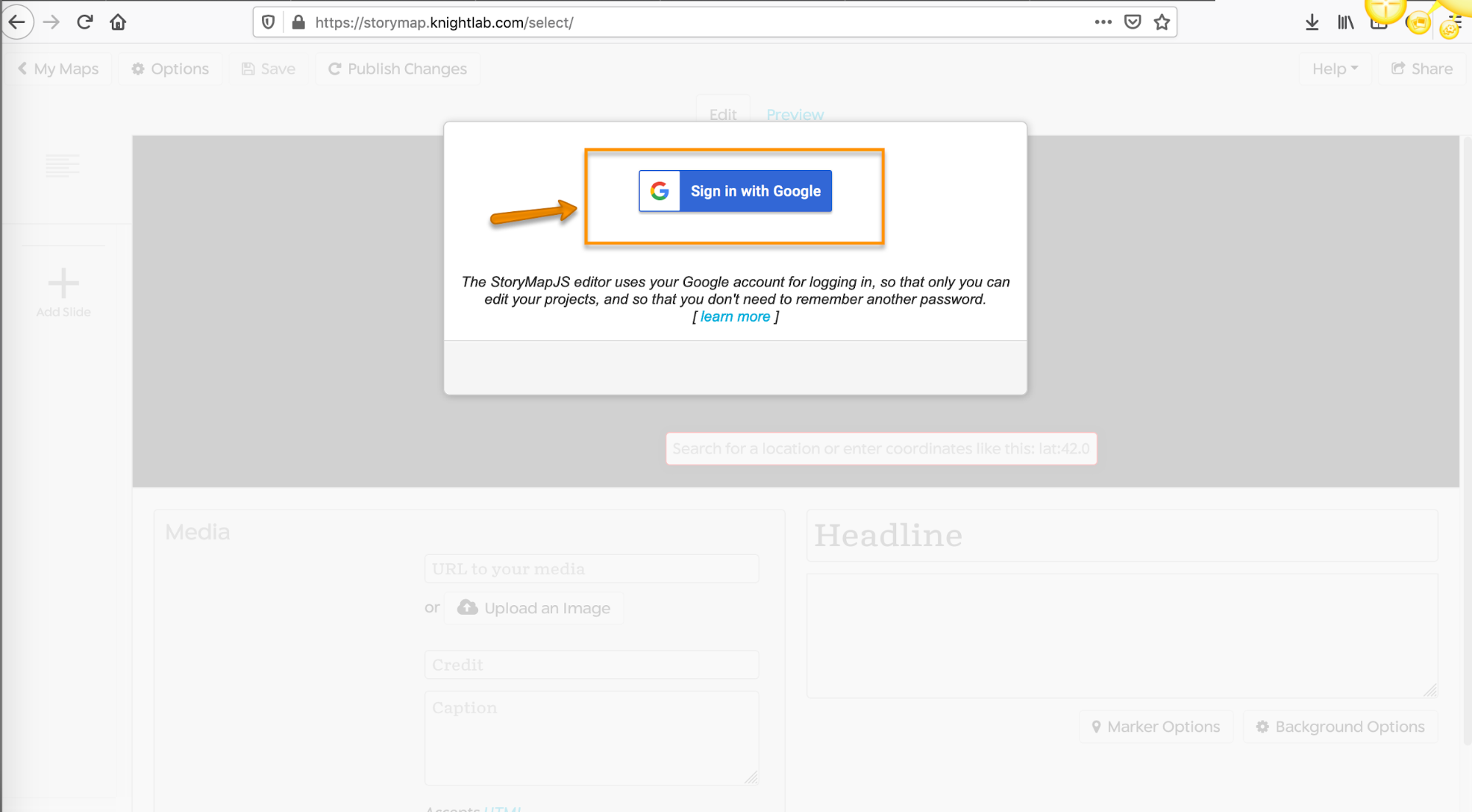Open the browser overflow menu

point(1102,22)
